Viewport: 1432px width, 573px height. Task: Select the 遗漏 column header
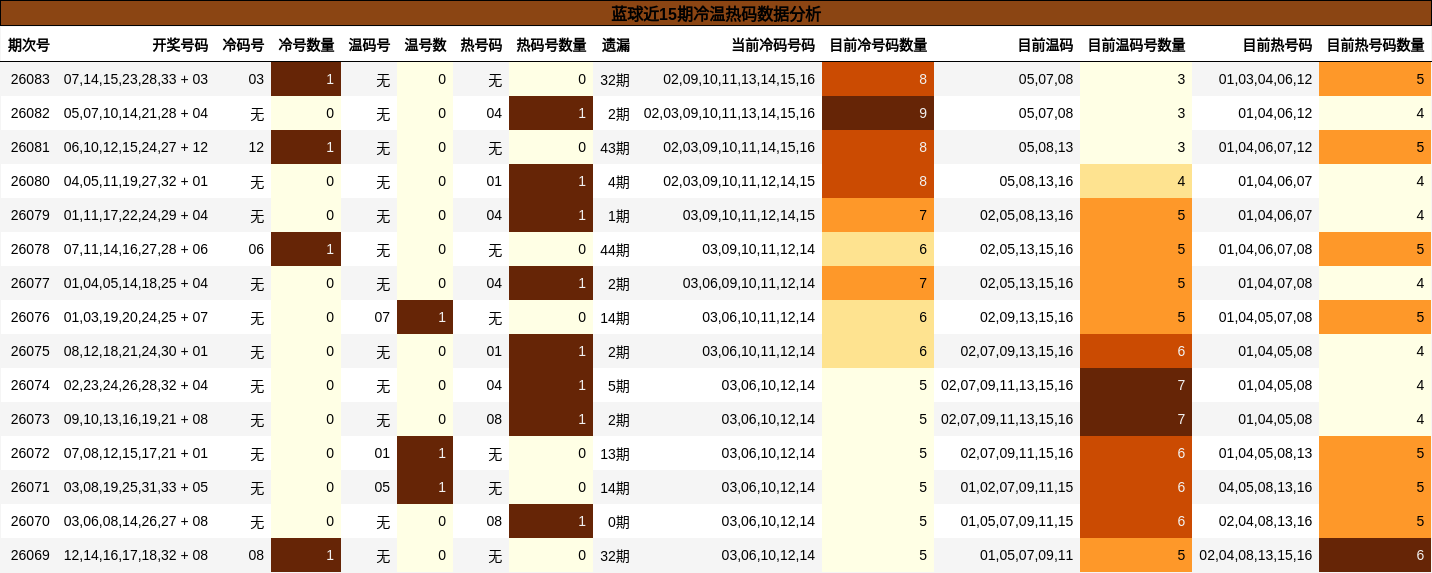point(616,45)
